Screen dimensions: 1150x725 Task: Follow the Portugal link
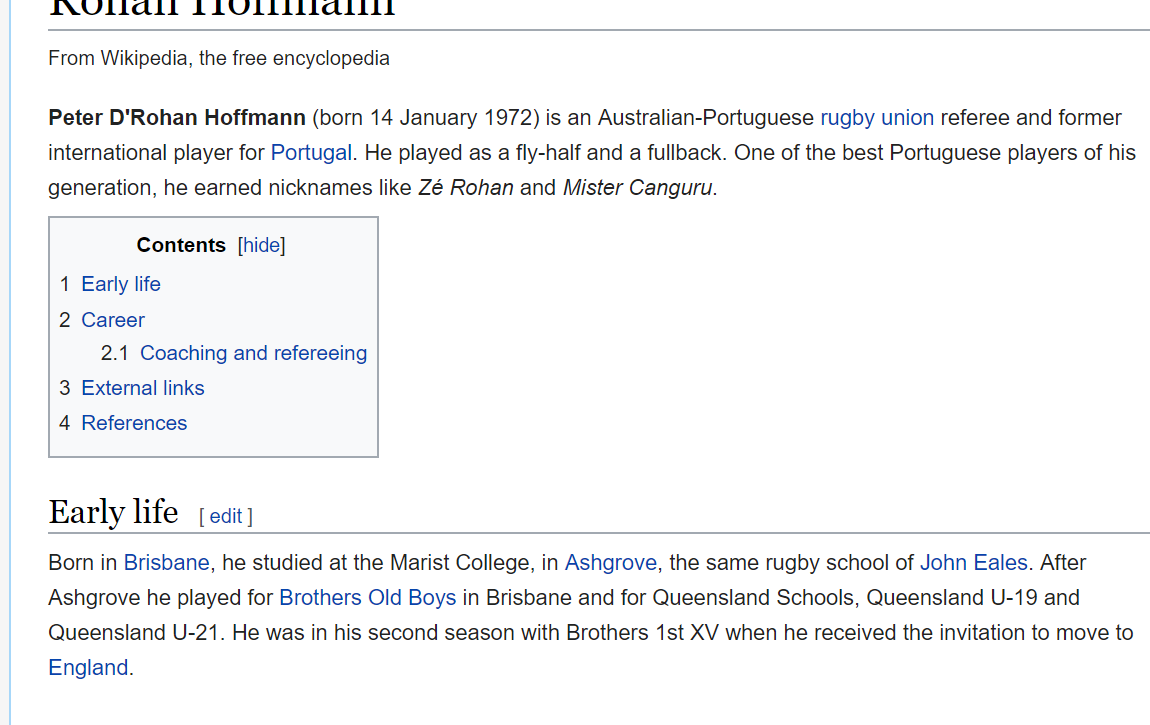pos(311,153)
